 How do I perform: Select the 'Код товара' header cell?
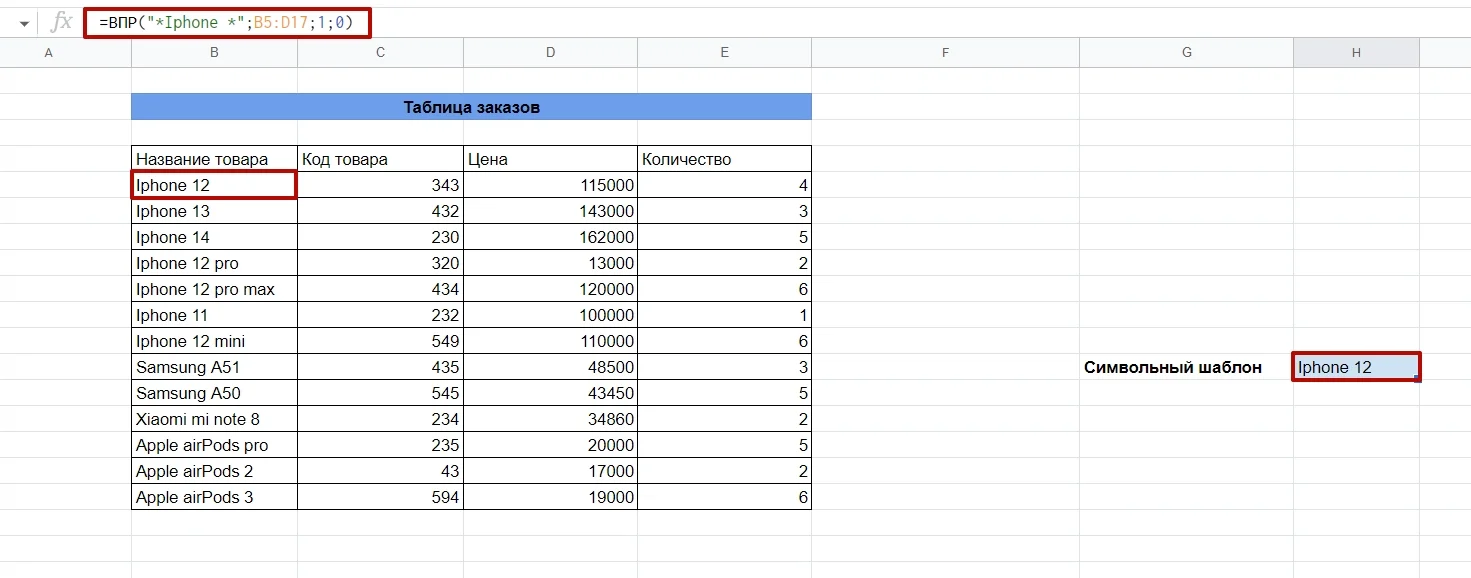380,159
